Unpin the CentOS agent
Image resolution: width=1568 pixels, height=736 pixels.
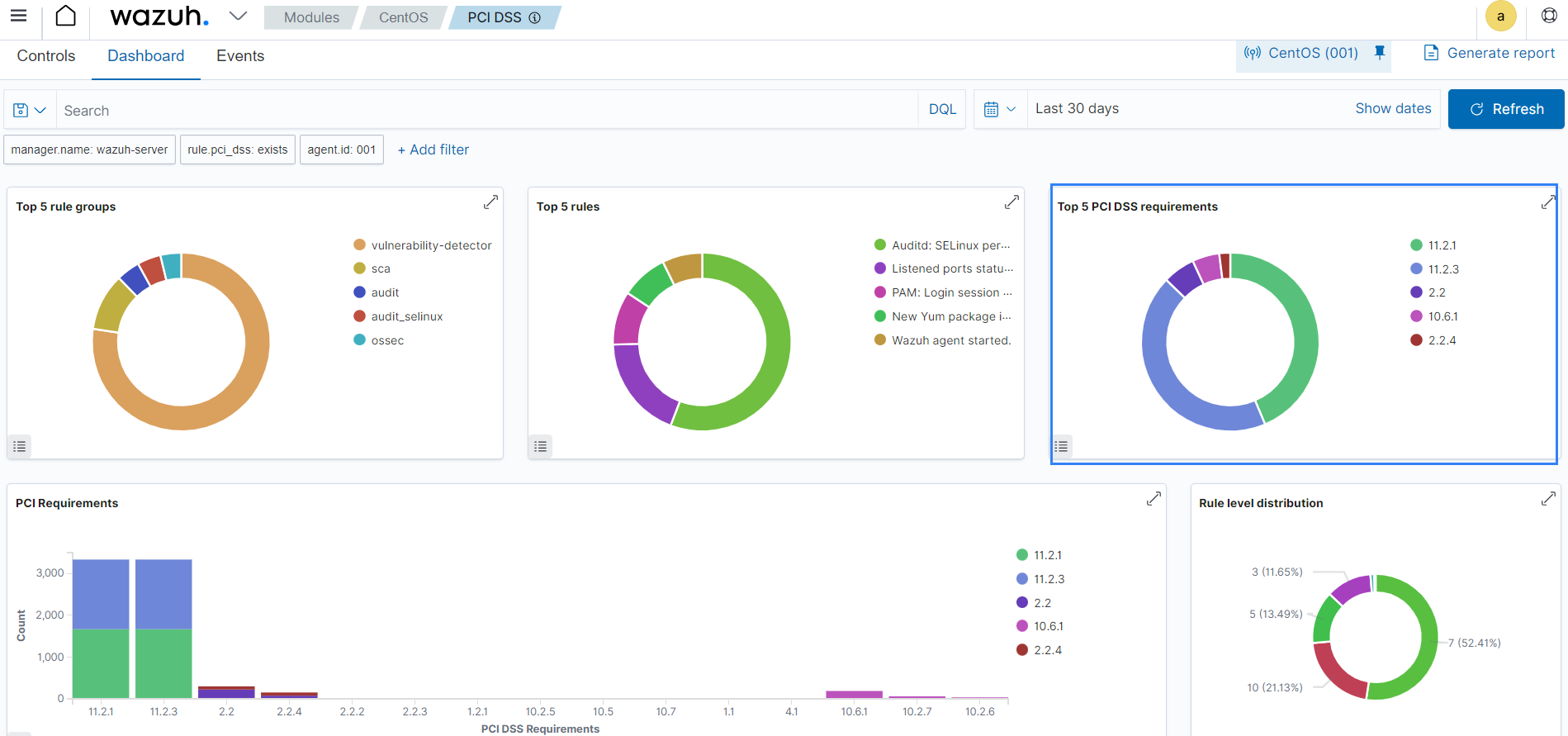tap(1380, 52)
